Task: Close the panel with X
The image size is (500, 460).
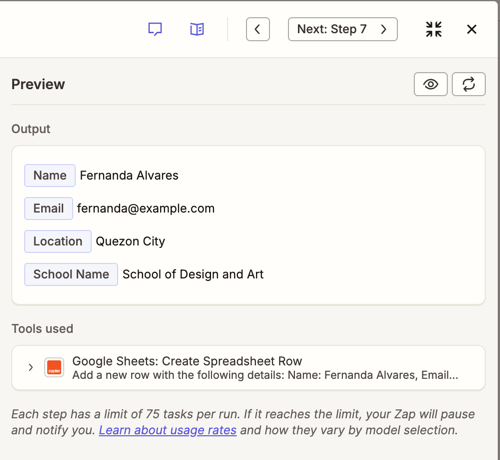Action: (472, 29)
